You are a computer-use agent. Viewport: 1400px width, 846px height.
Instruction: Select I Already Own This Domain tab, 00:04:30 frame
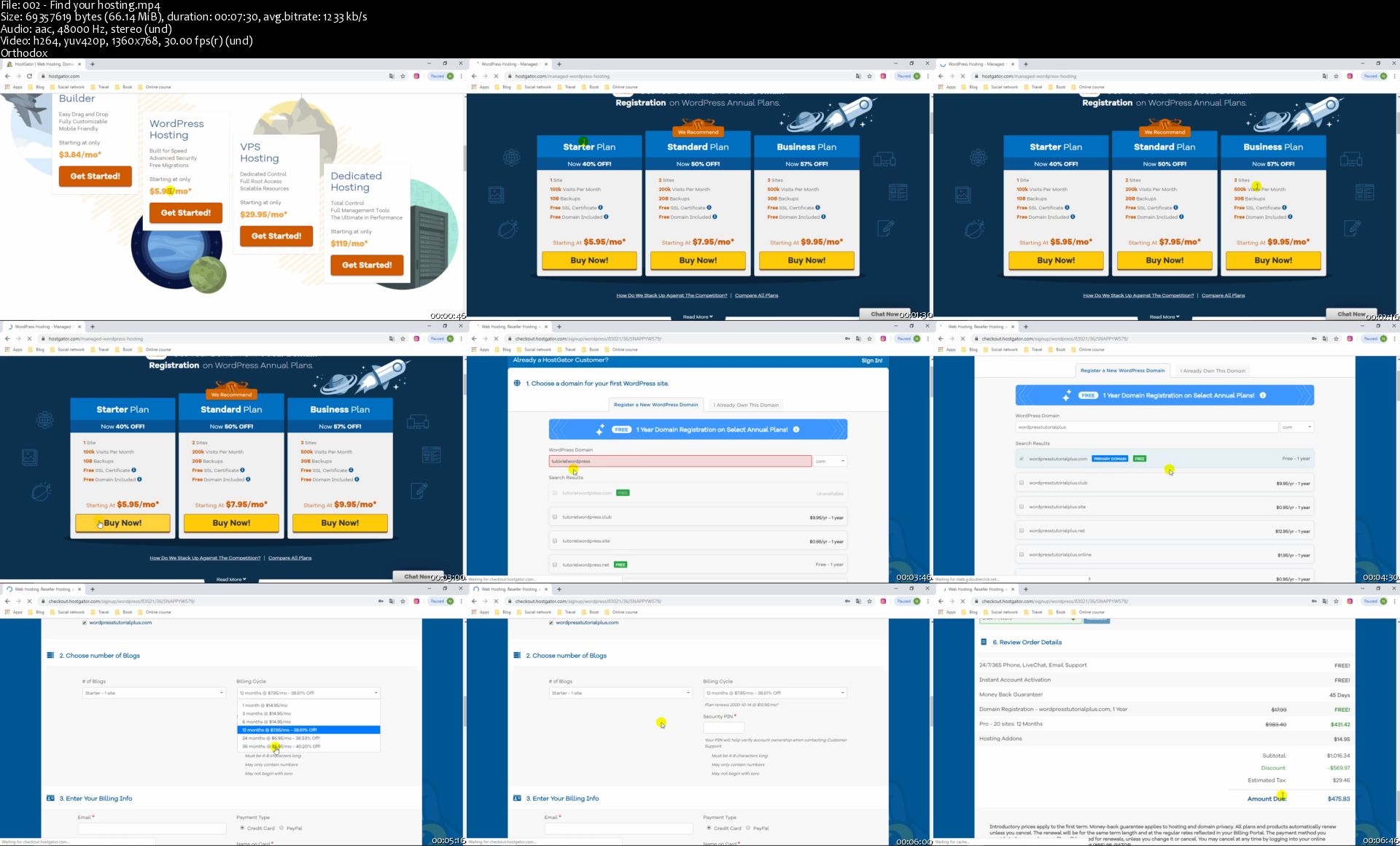tap(1213, 370)
